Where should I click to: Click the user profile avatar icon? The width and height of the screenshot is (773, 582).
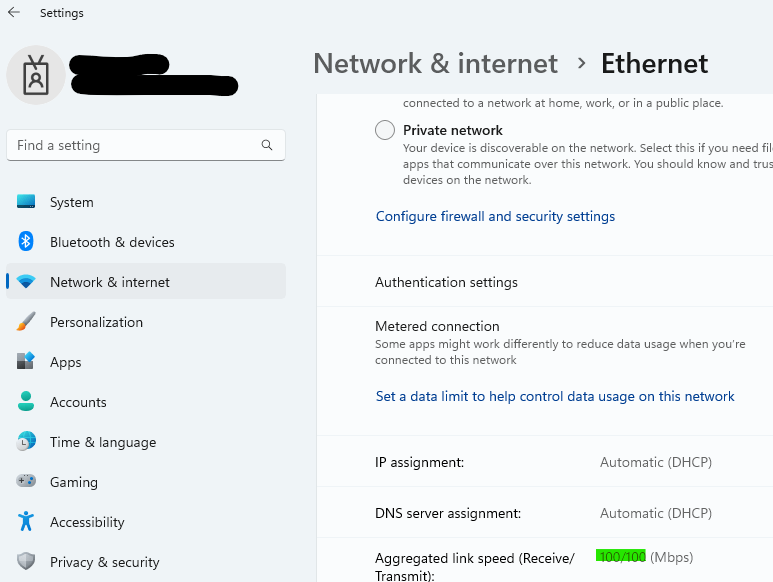pos(36,75)
